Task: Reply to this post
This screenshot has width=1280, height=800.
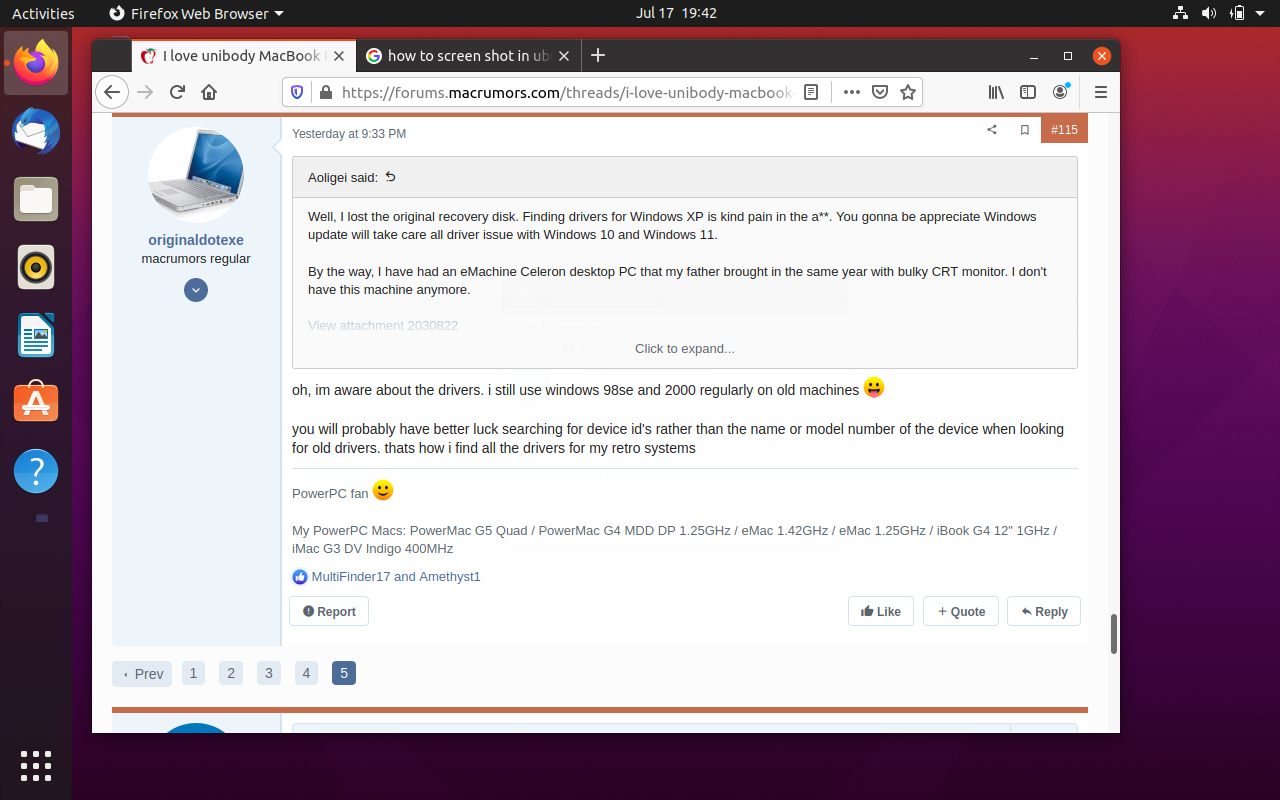Action: point(1044,611)
